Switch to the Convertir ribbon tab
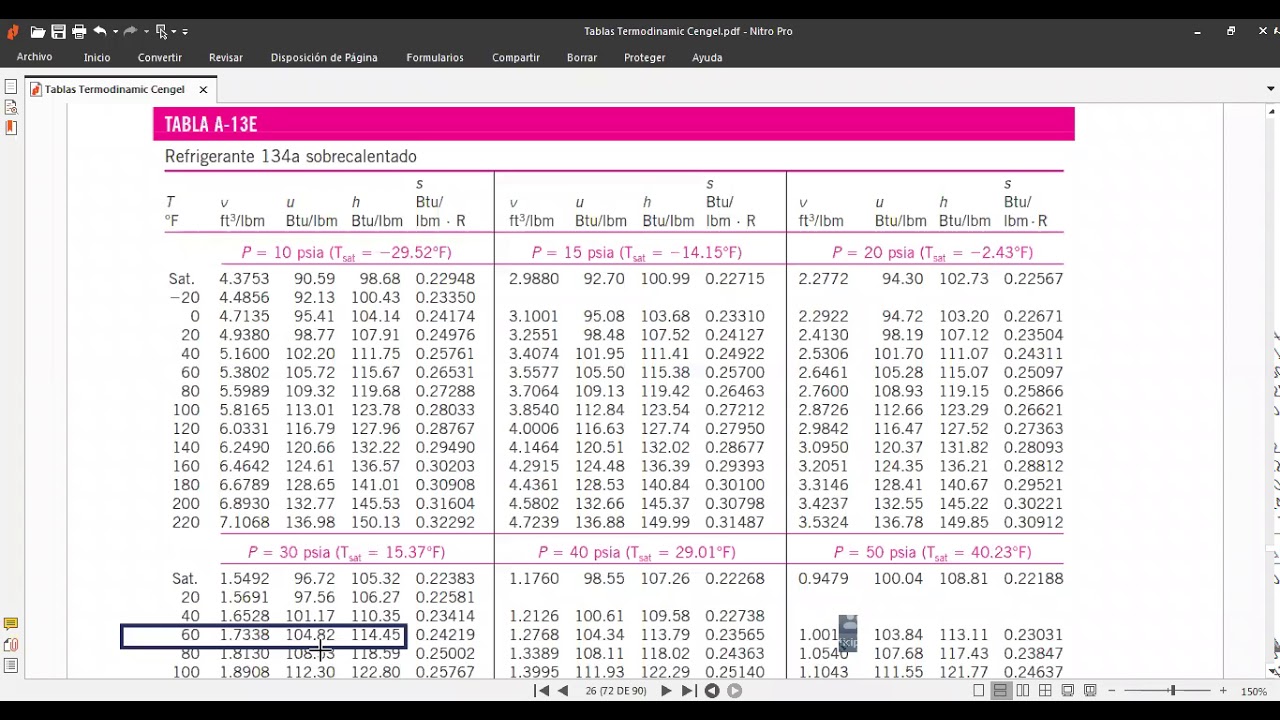 160,57
